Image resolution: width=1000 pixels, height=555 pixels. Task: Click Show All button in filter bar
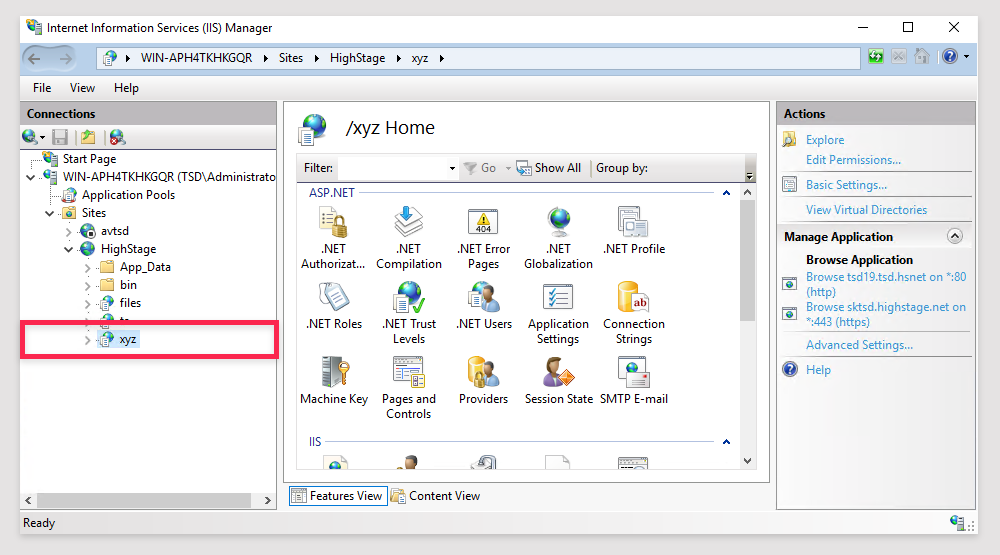tap(549, 168)
